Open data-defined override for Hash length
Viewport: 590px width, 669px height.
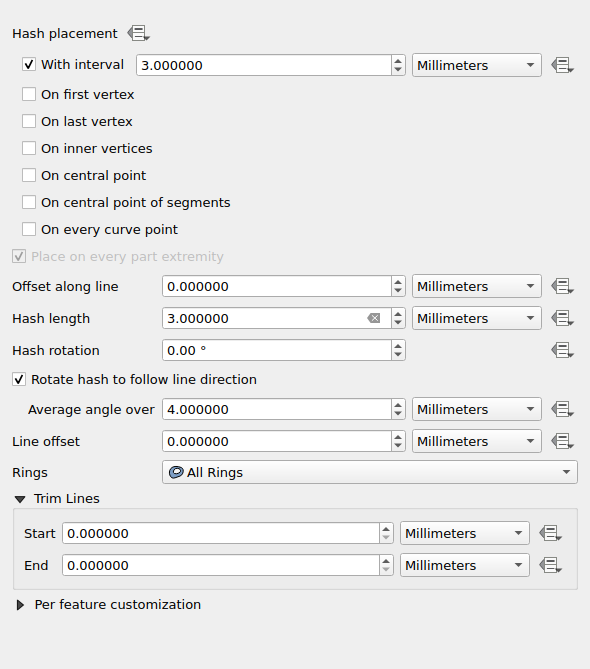click(562, 318)
